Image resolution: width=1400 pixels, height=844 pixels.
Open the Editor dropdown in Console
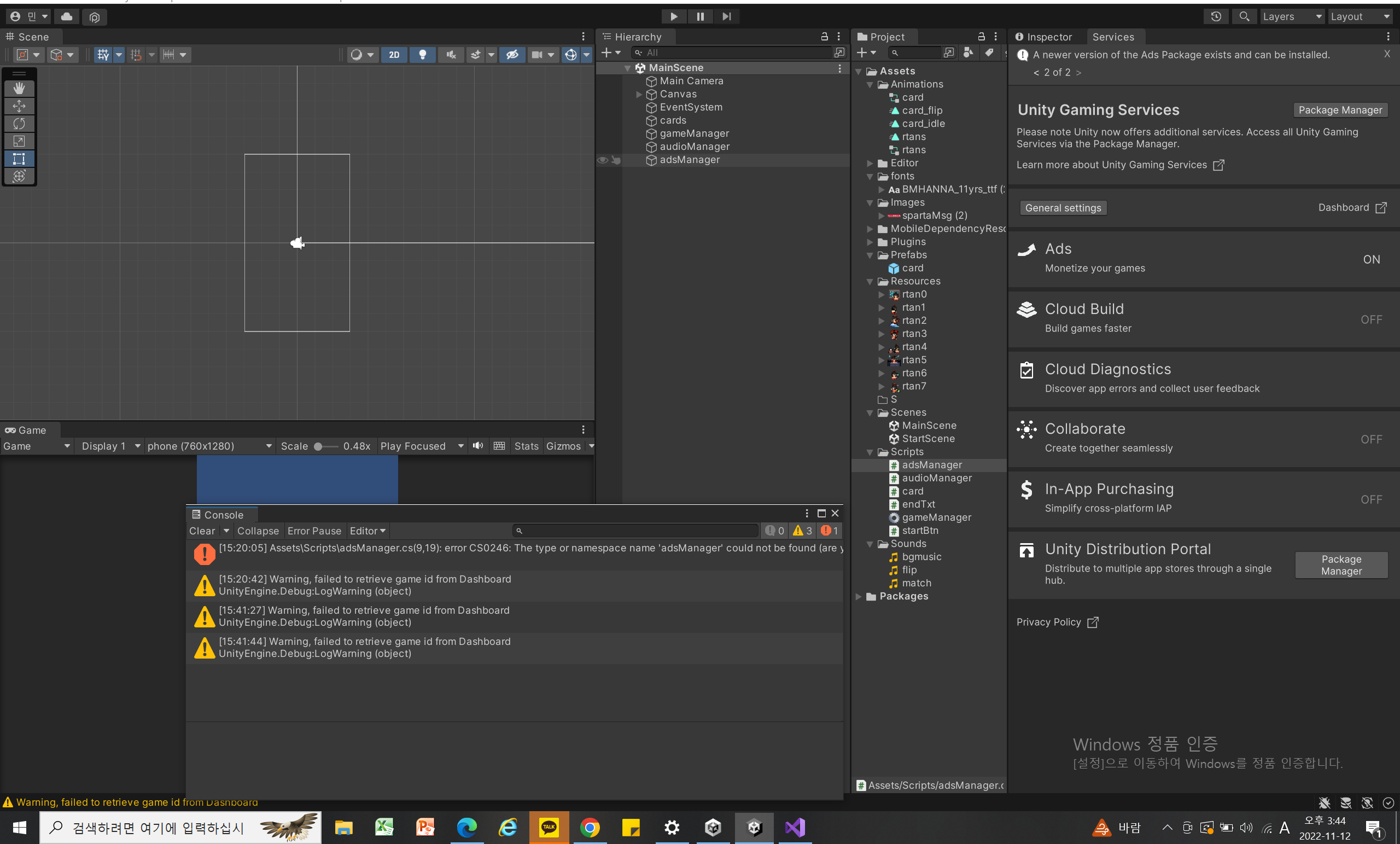367,531
